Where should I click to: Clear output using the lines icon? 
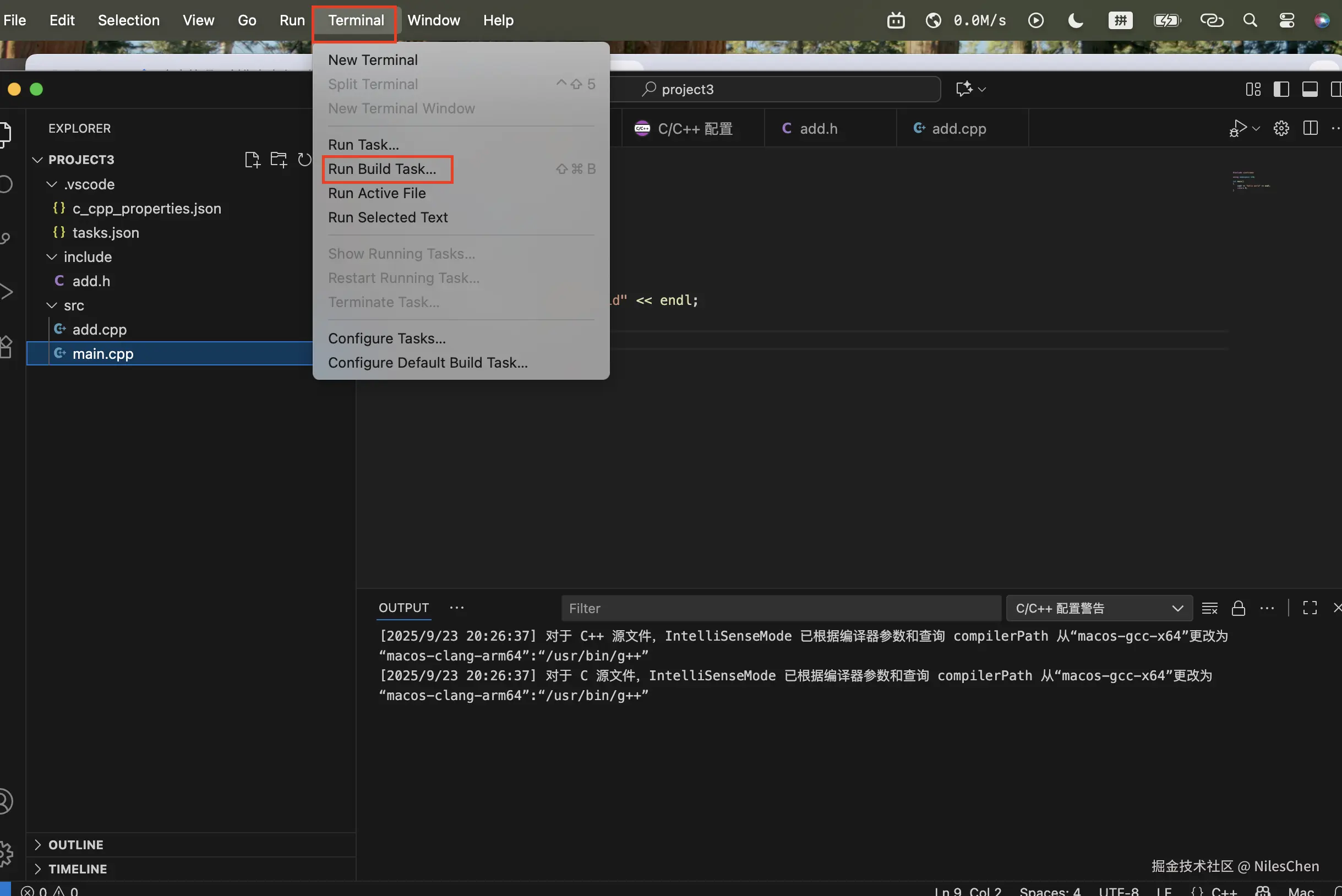click(x=1209, y=608)
